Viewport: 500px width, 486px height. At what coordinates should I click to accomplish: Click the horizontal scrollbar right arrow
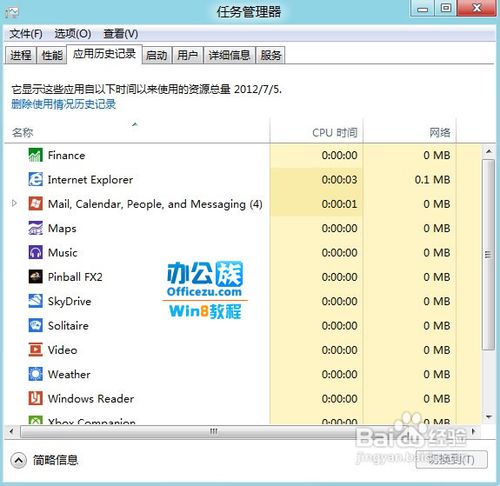pos(473,431)
